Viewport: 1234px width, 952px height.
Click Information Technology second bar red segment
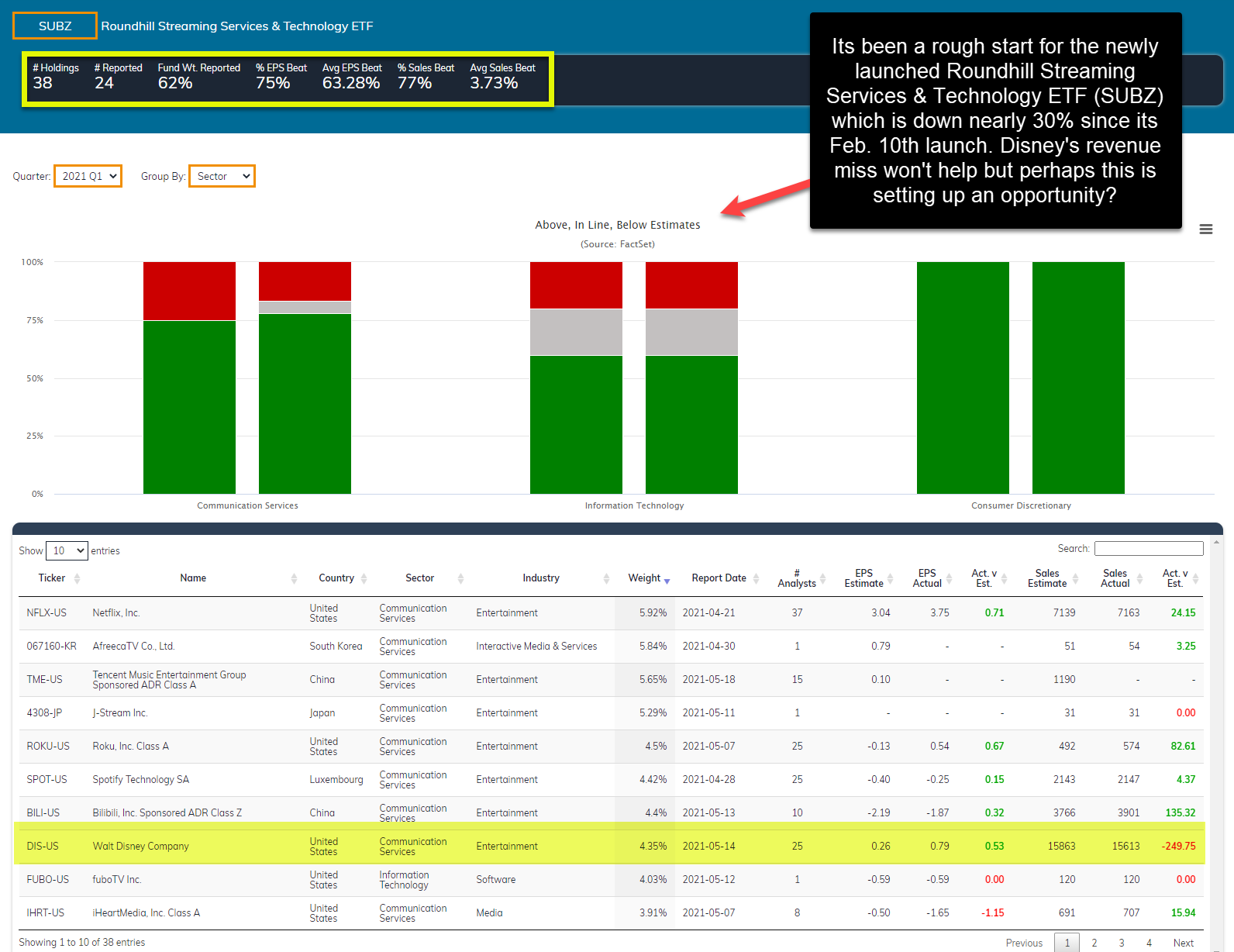pyautogui.click(x=691, y=285)
